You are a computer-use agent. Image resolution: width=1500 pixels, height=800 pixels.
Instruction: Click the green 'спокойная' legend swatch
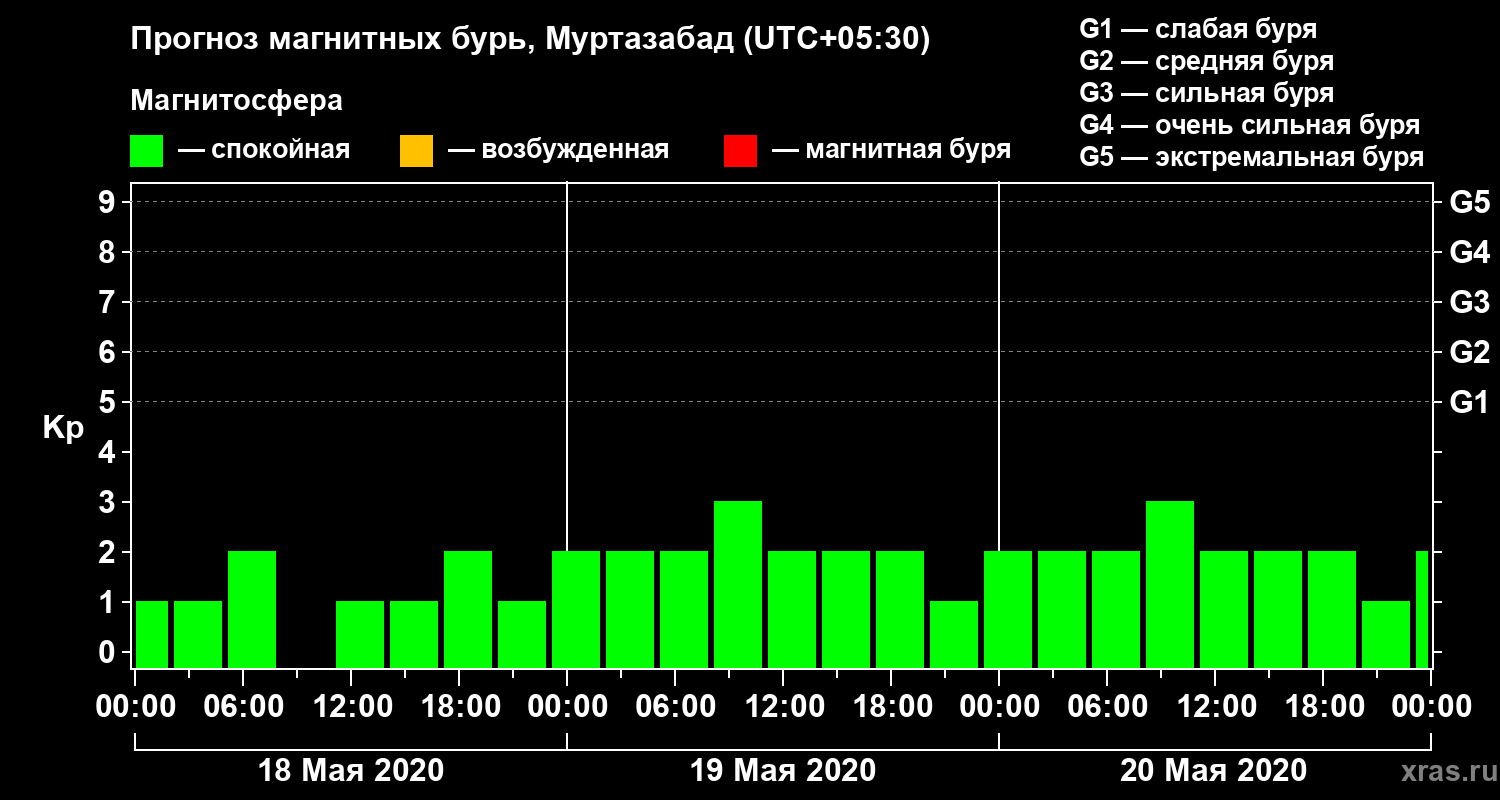[147, 151]
